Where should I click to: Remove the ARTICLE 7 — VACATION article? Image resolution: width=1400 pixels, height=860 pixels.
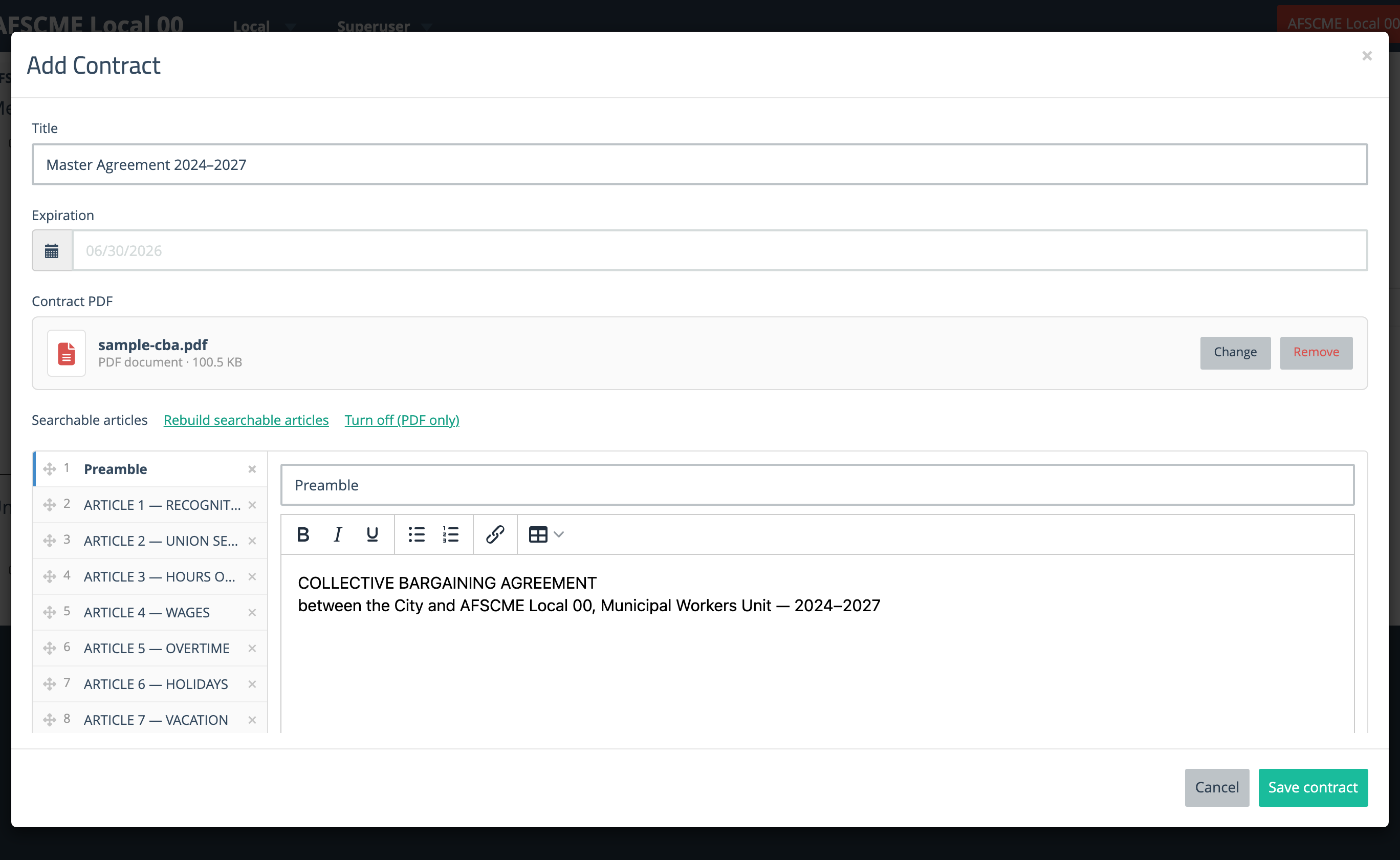click(x=252, y=720)
